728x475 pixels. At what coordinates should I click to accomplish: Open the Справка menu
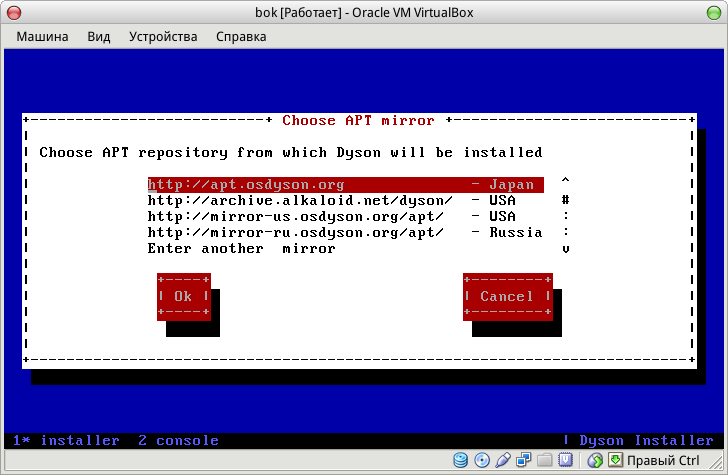241,37
